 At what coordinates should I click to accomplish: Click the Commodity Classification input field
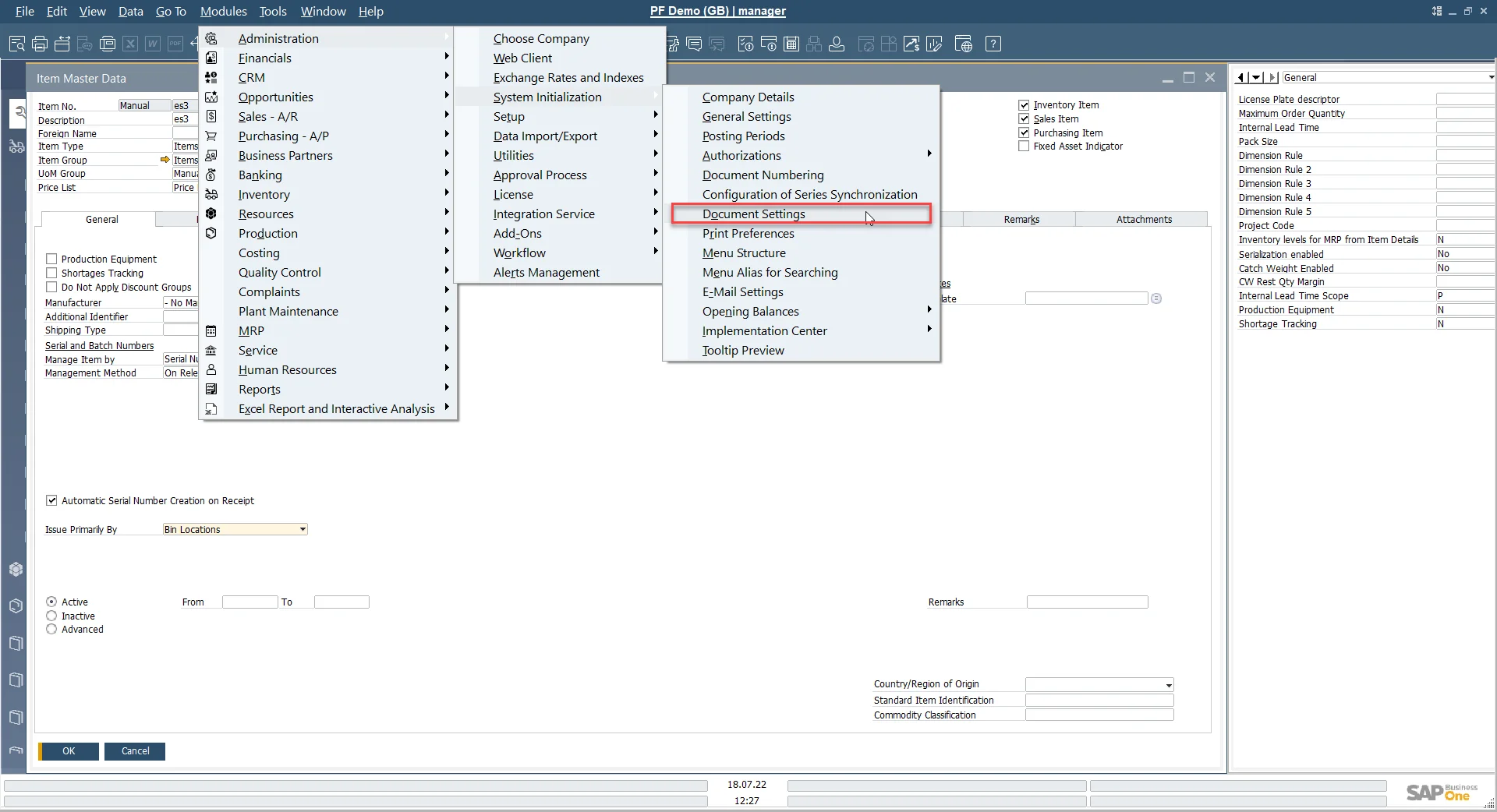click(x=1099, y=715)
